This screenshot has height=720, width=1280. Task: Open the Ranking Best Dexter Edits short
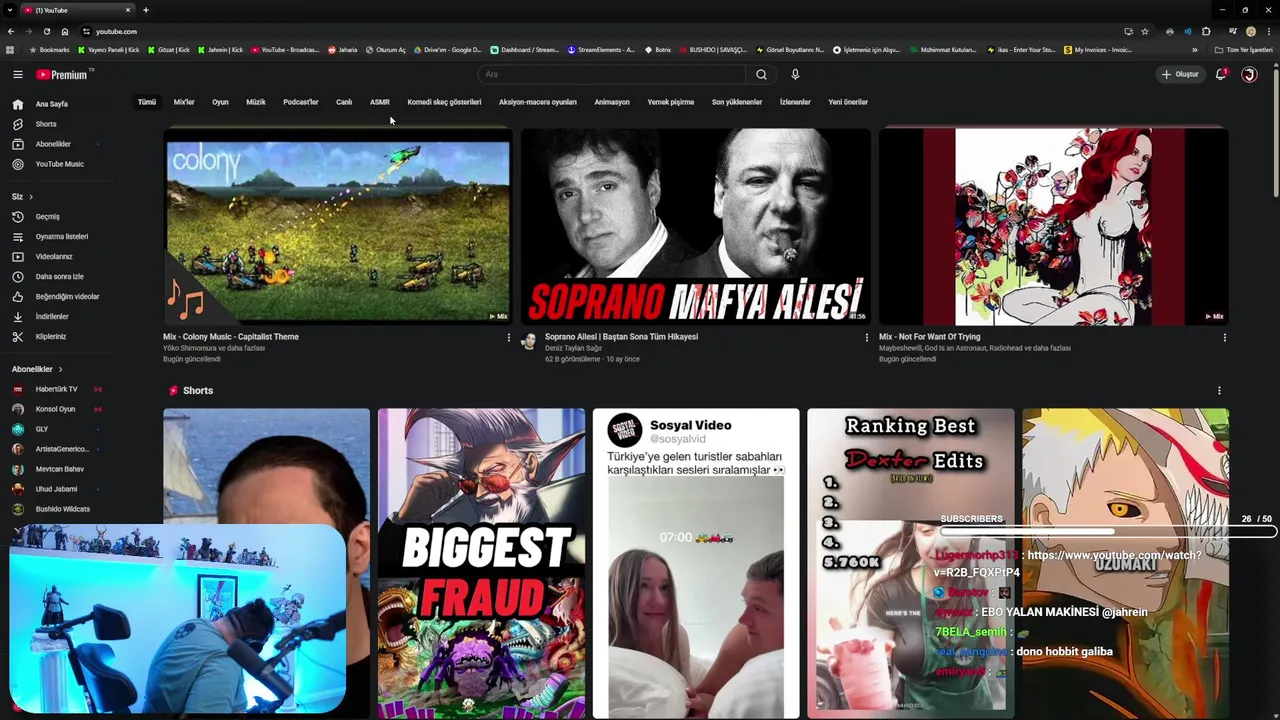point(910,563)
